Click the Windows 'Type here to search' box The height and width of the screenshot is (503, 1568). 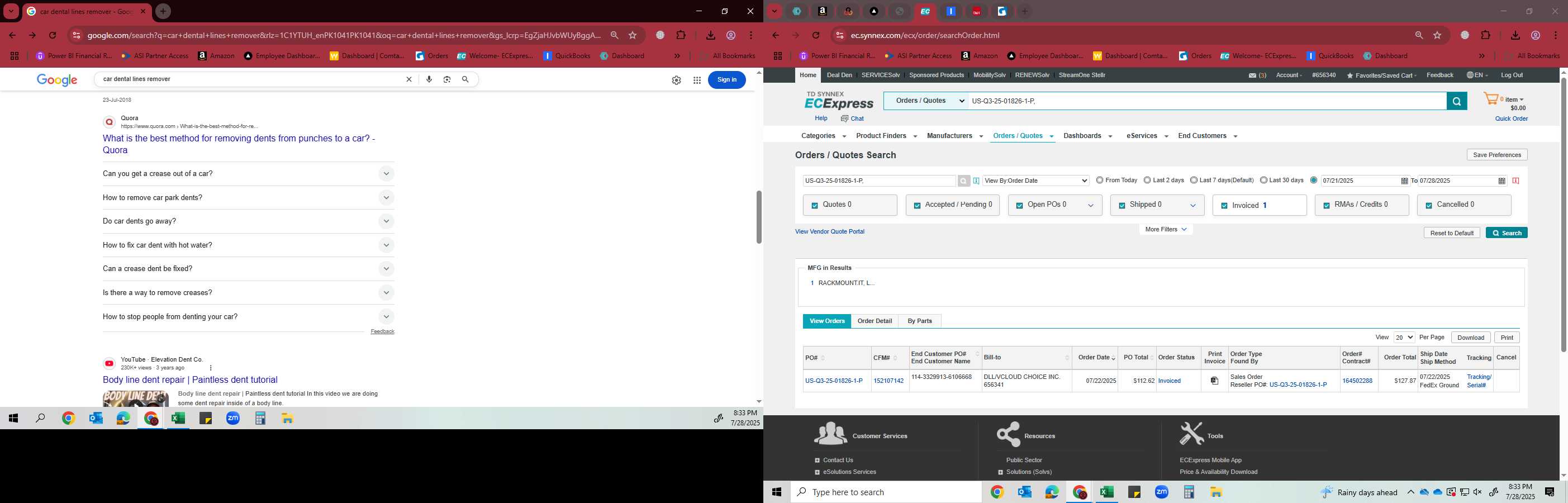pos(886,492)
